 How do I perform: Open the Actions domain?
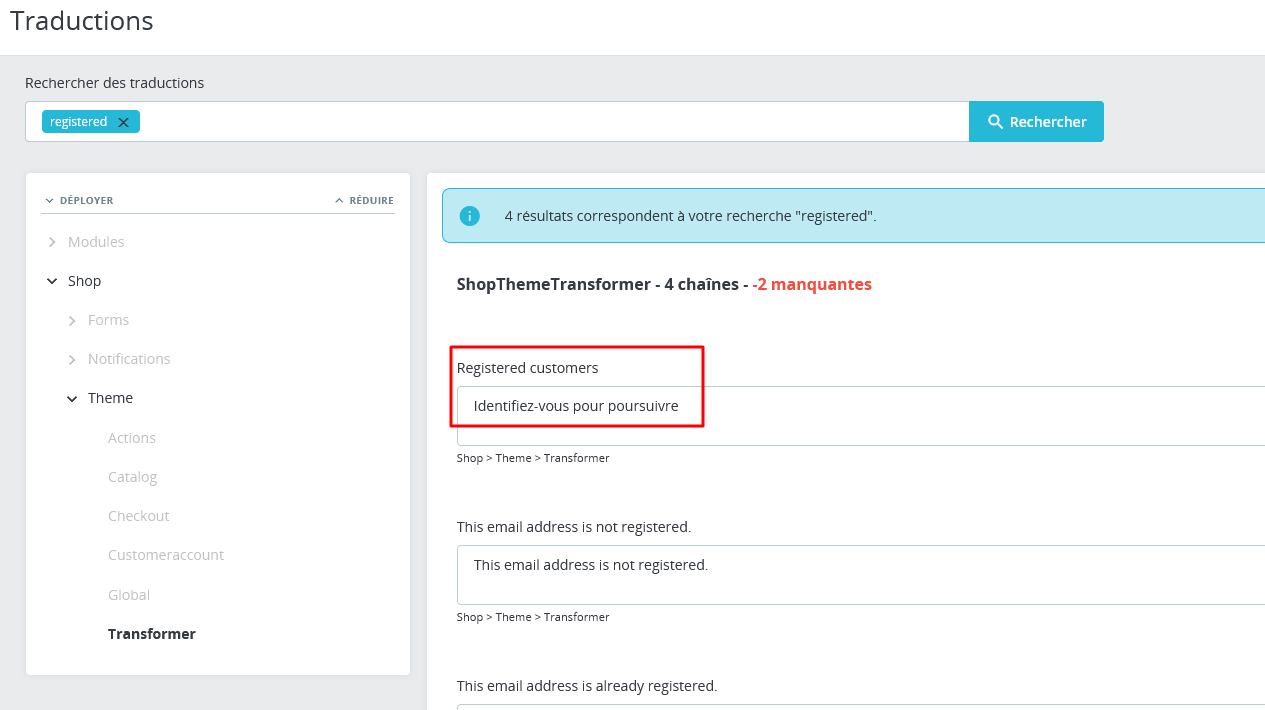coord(132,438)
